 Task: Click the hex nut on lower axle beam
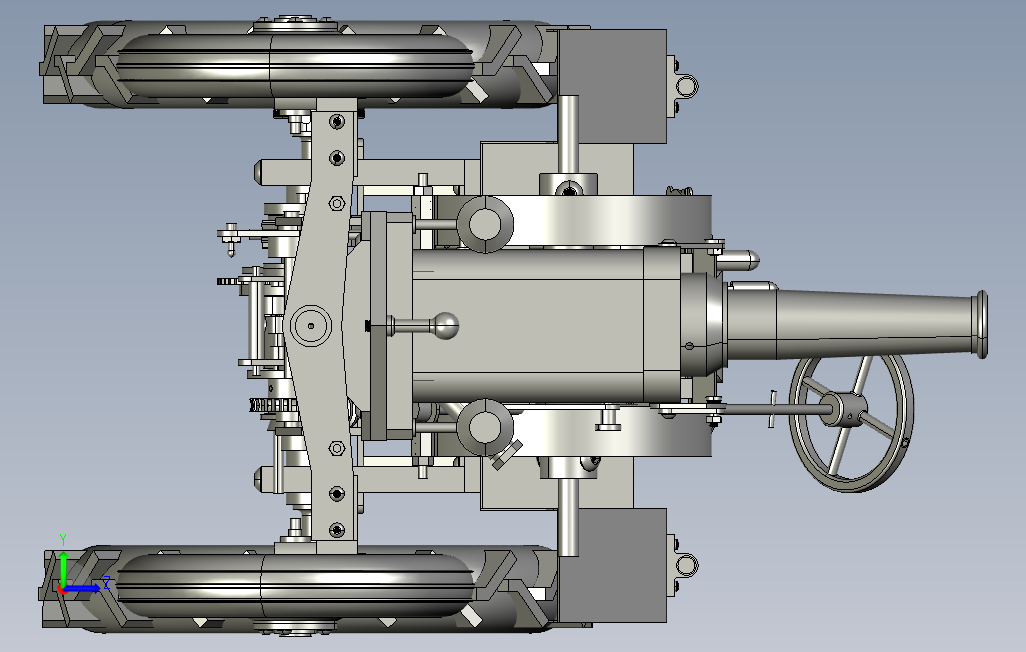[x=336, y=448]
